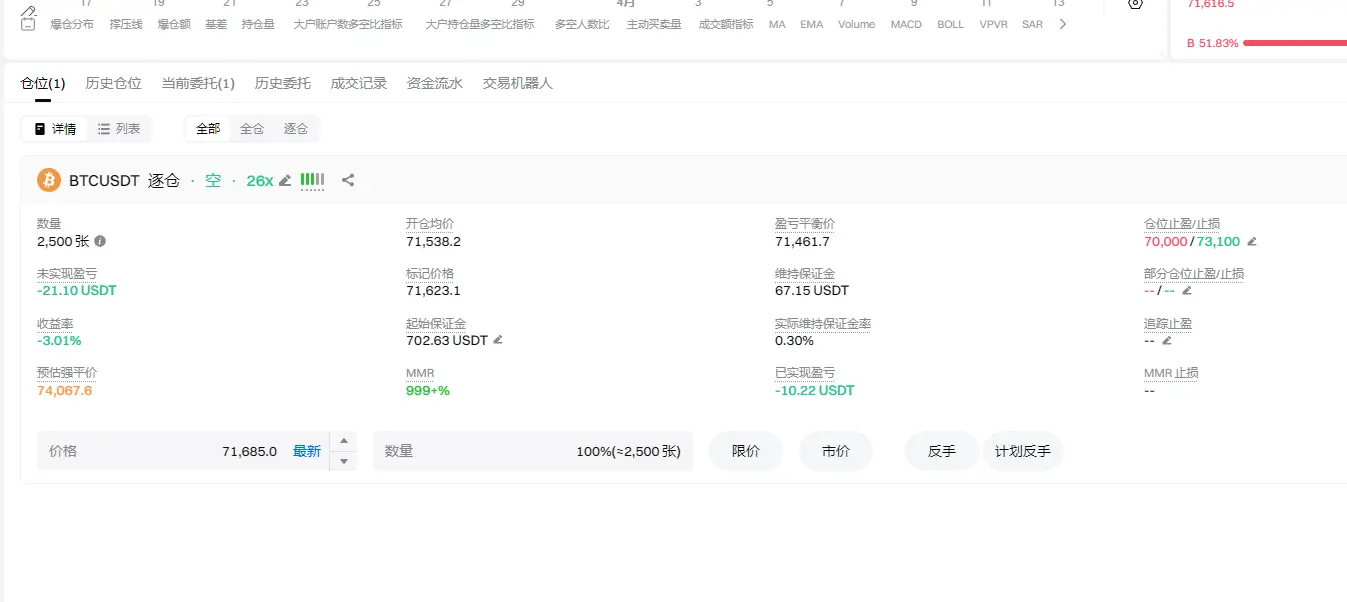The image size is (1347, 602).
Task: Open the 仓位(1) tab
Action: point(43,83)
